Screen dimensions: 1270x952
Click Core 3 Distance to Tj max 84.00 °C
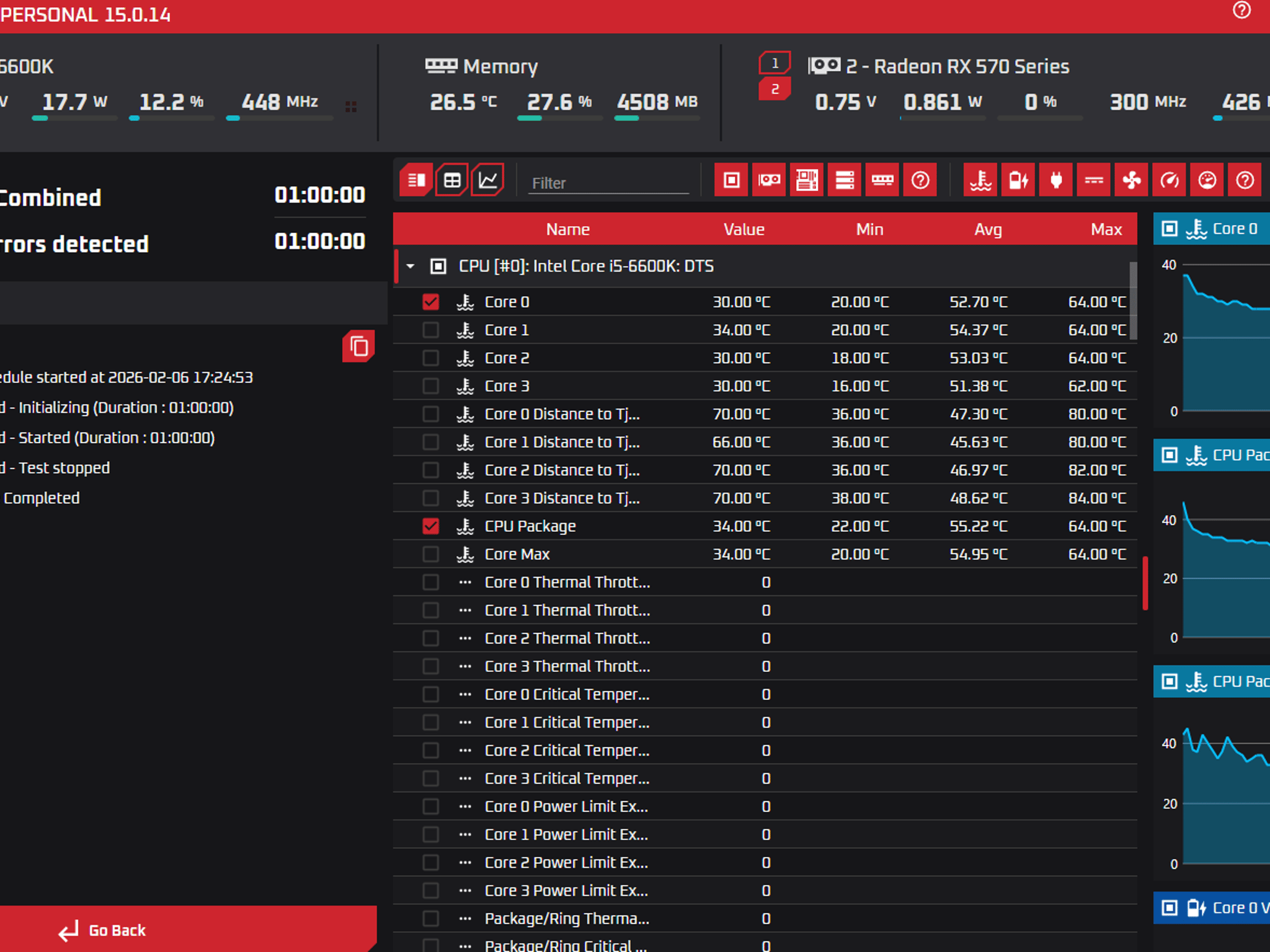1097,498
